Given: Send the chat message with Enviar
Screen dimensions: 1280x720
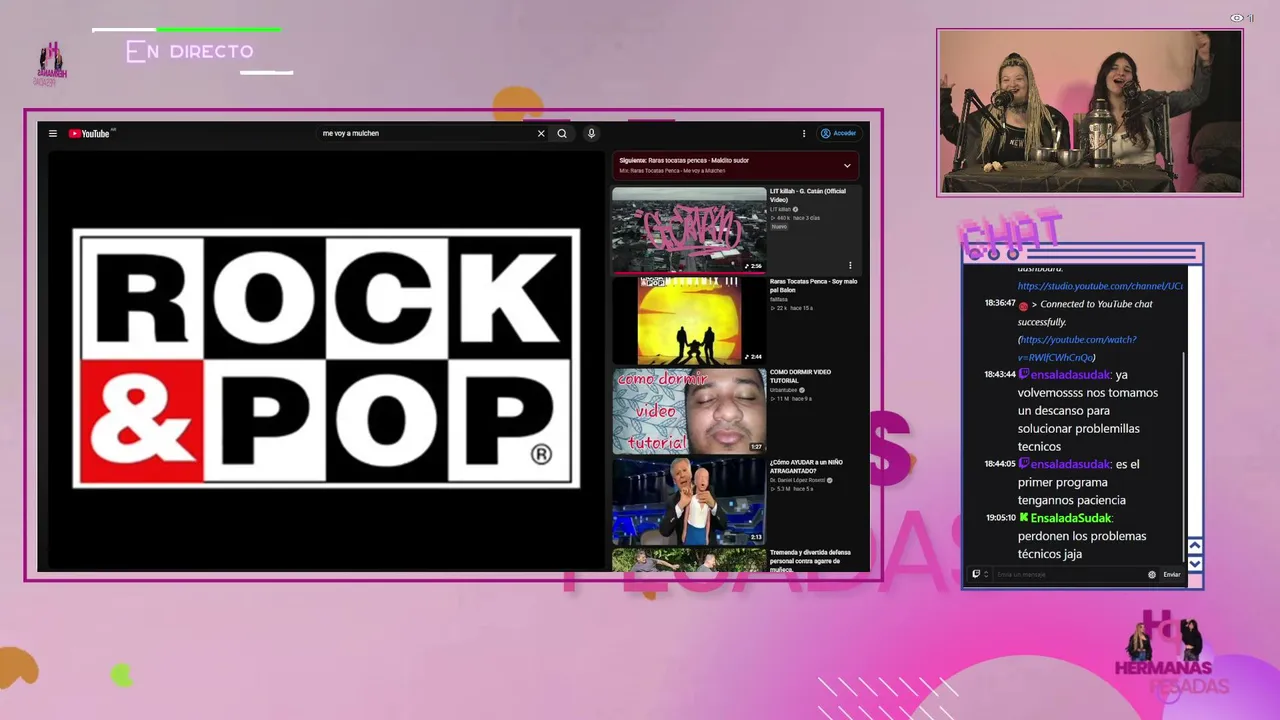Looking at the screenshot, I should (x=1172, y=574).
